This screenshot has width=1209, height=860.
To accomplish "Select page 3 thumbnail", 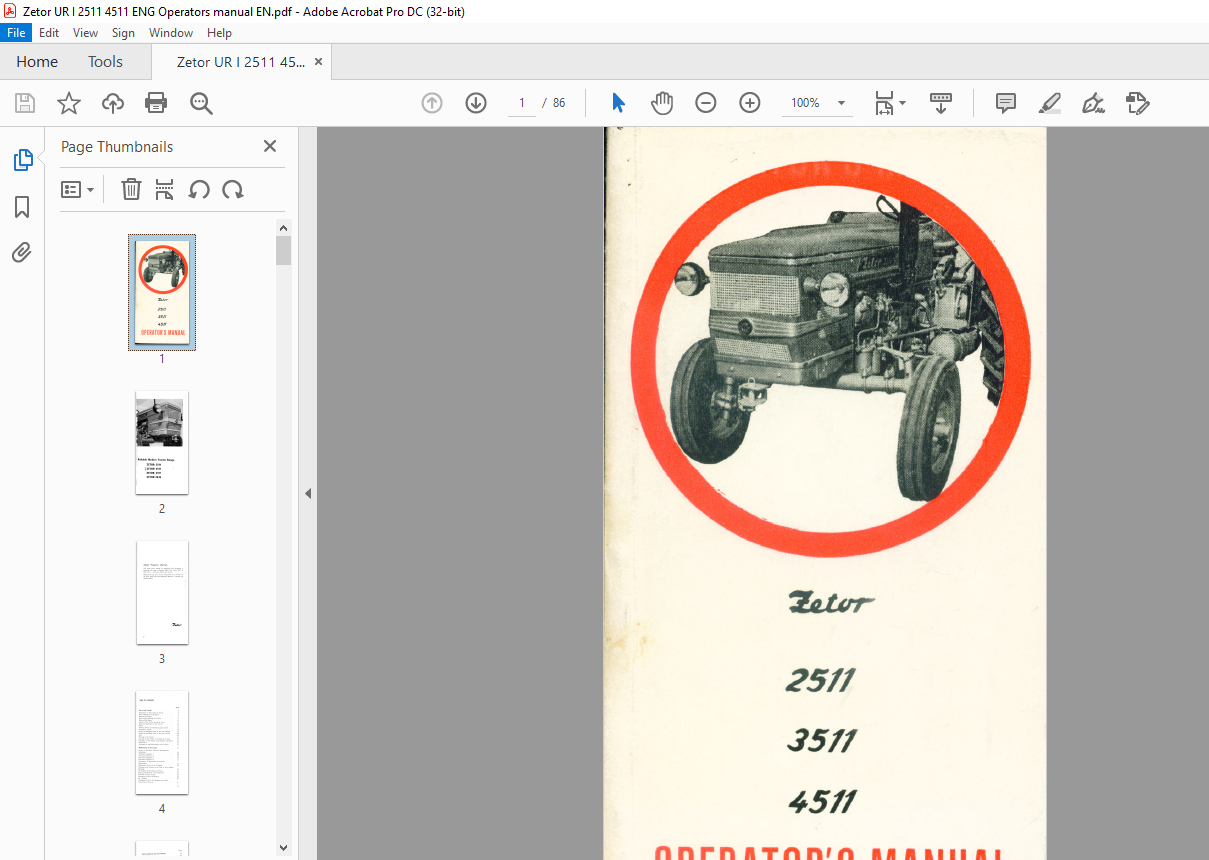I will (162, 592).
